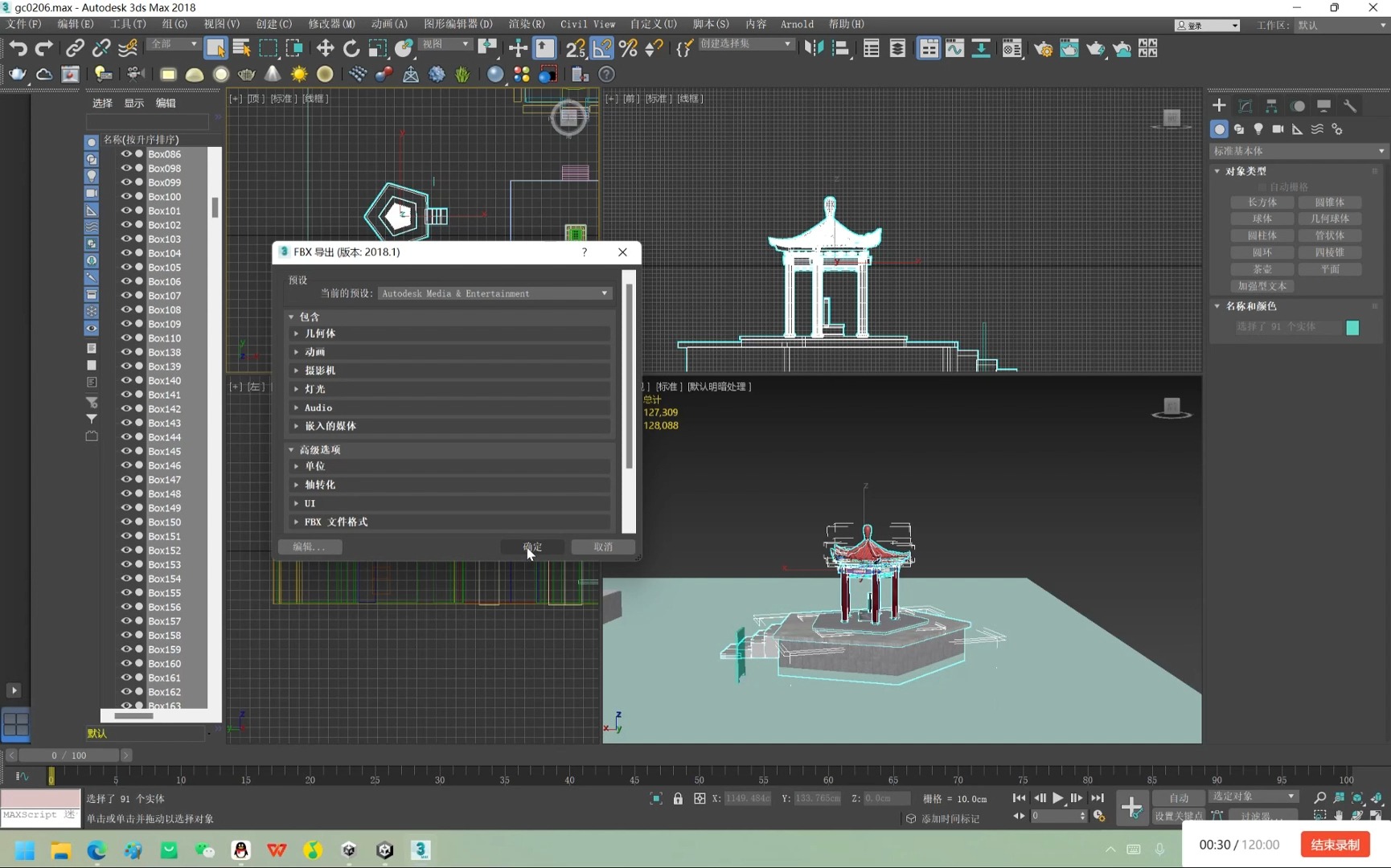This screenshot has height=868, width=1391.
Task: Open the Utilities wrench panel icon
Action: [1350, 105]
